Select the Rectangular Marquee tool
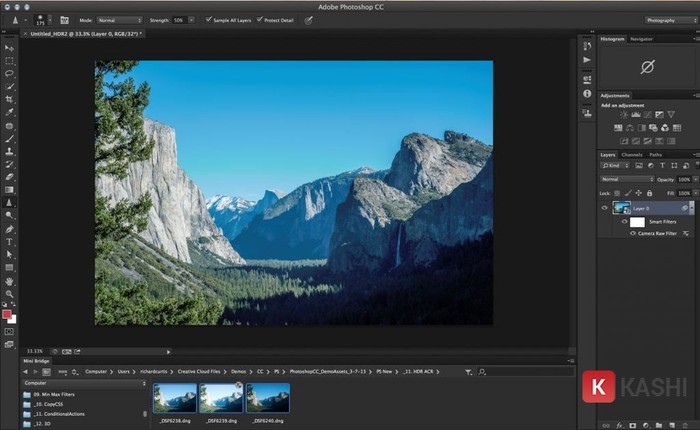700x430 pixels. pos(9,61)
